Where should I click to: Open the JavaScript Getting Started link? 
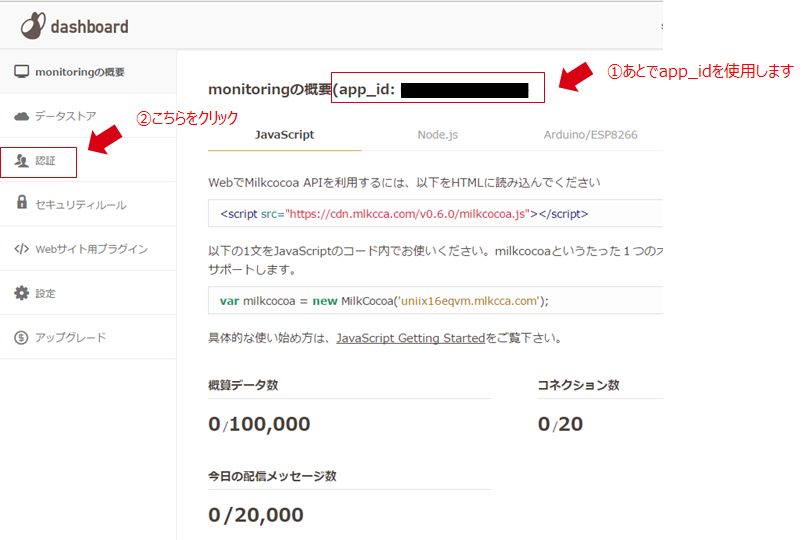tap(410, 338)
